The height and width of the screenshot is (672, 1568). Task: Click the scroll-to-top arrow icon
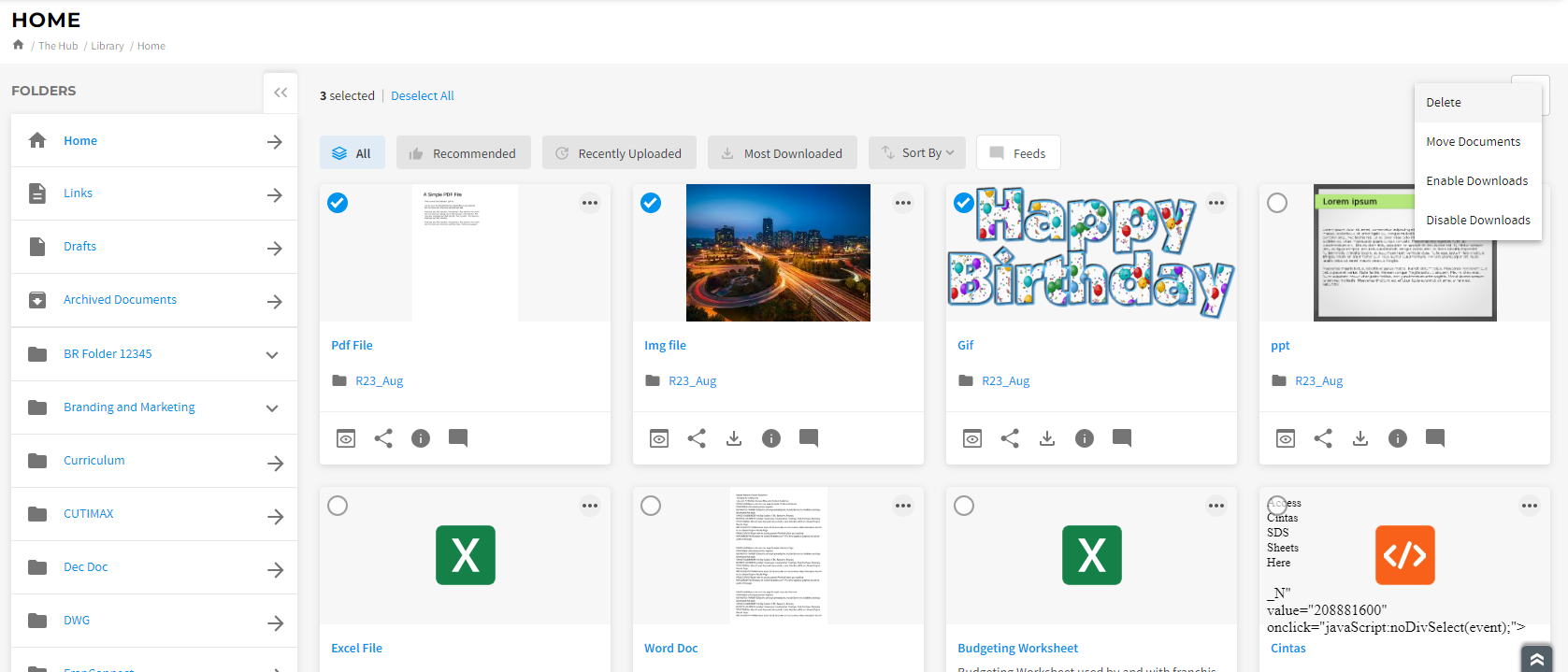pyautogui.click(x=1536, y=659)
